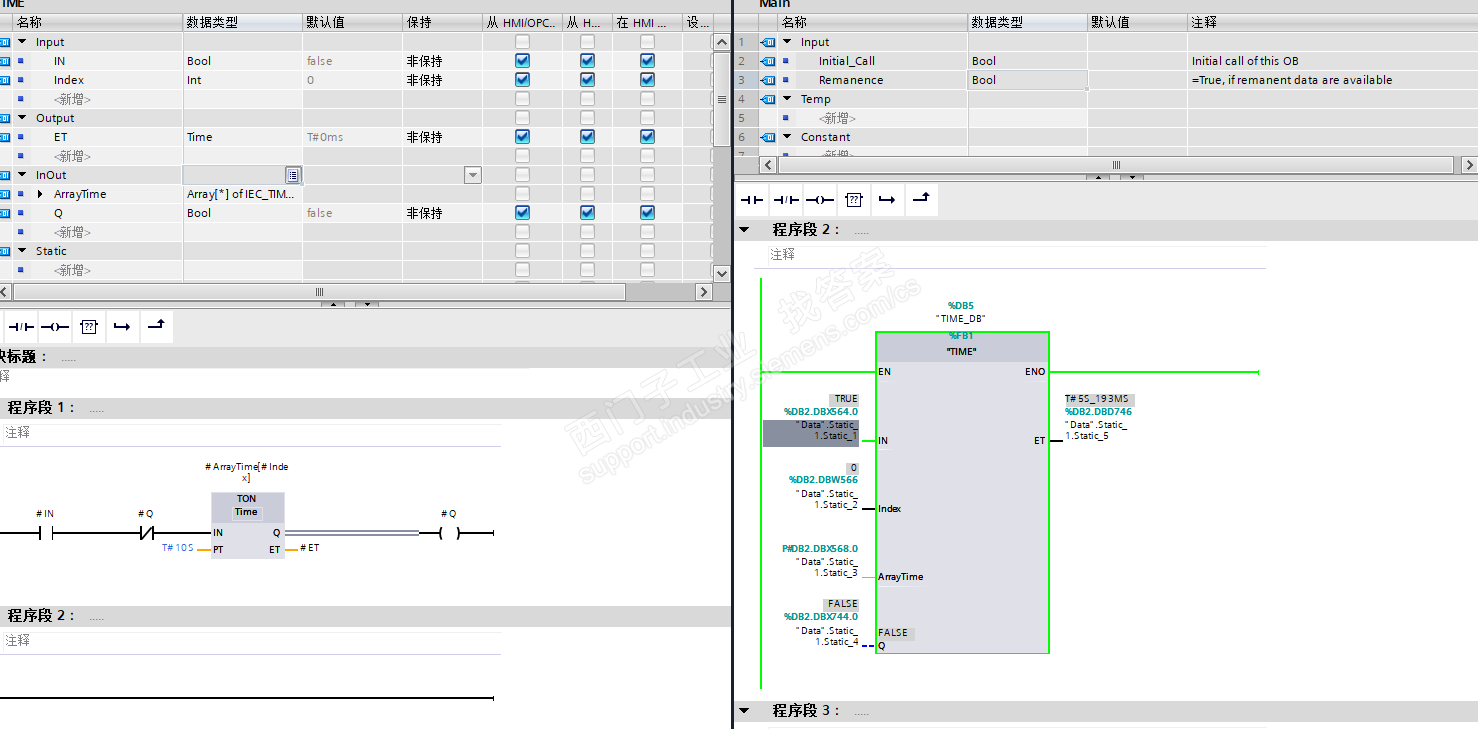The width and height of the screenshot is (1478, 729).
Task: Collapse the Temp section in Main interface
Action: pyautogui.click(x=787, y=99)
